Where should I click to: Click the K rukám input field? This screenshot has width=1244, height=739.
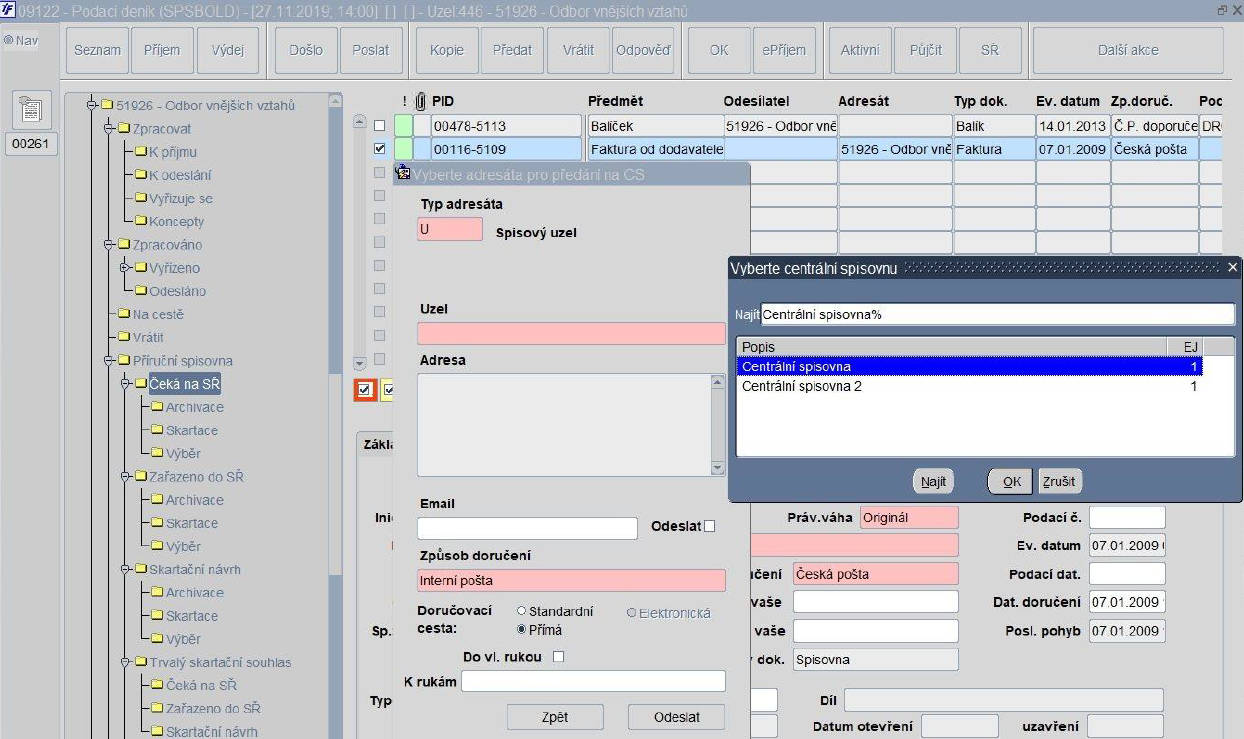[x=593, y=681]
